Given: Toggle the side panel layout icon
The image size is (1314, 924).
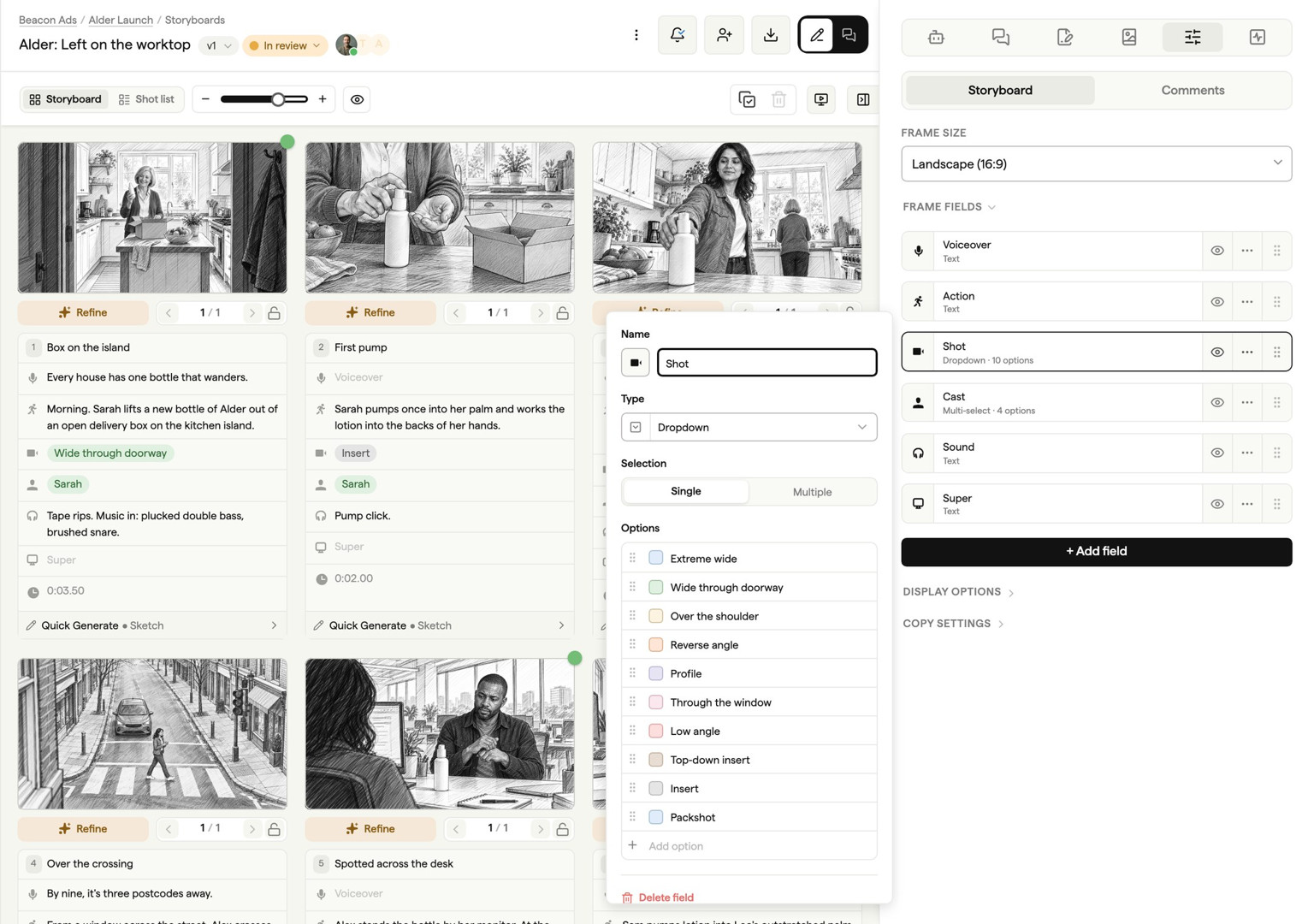Looking at the screenshot, I should click(863, 99).
